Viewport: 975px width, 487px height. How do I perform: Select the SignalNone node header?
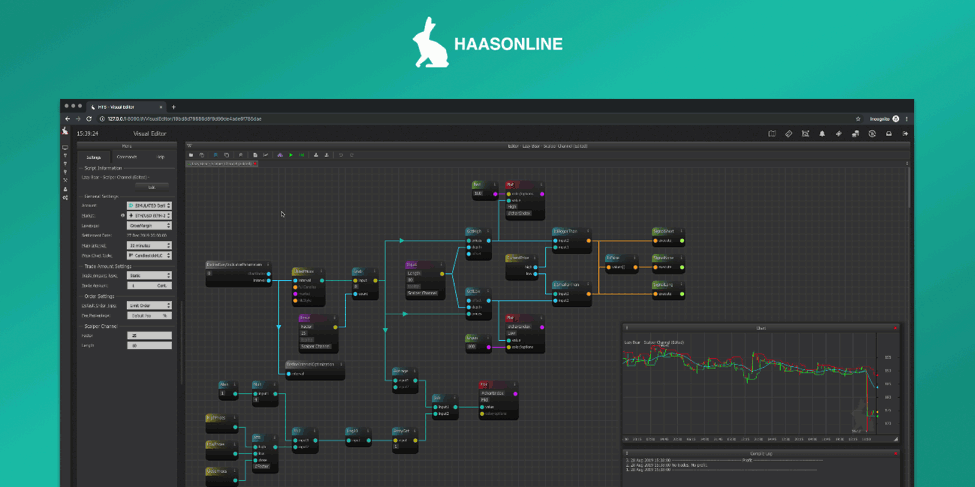668,257
